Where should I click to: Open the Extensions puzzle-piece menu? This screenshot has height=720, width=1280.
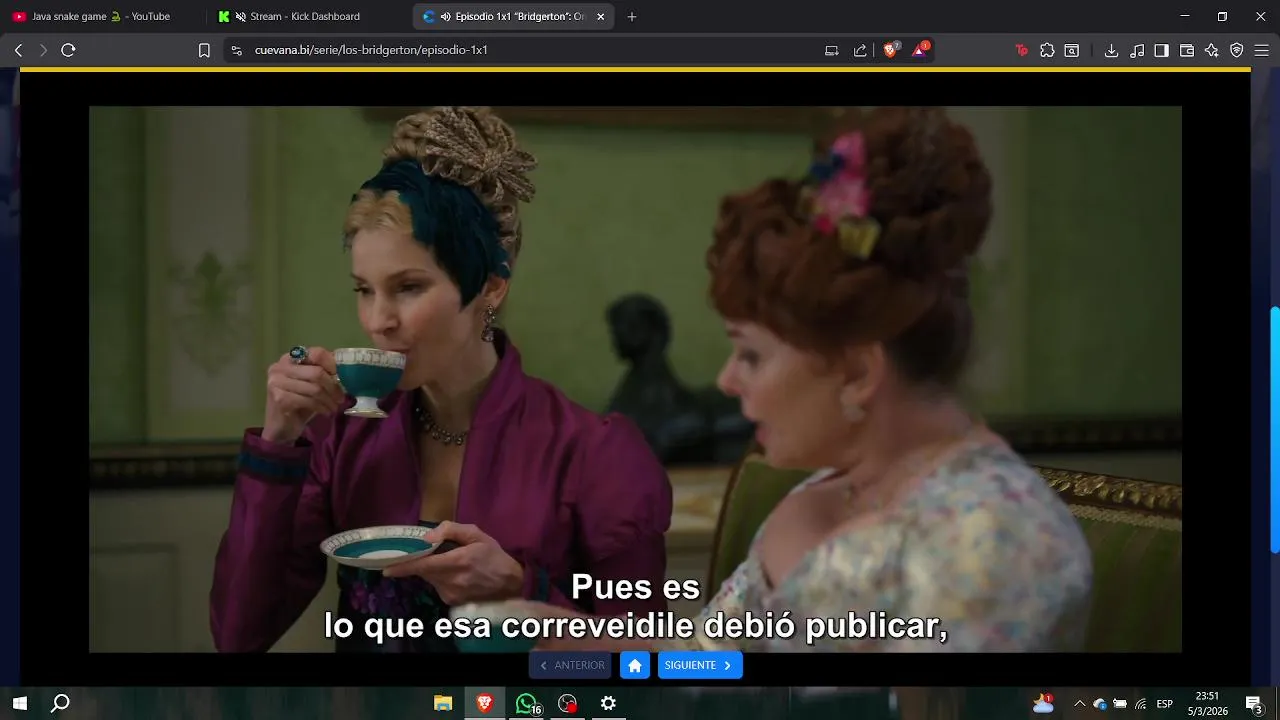pyautogui.click(x=1047, y=50)
